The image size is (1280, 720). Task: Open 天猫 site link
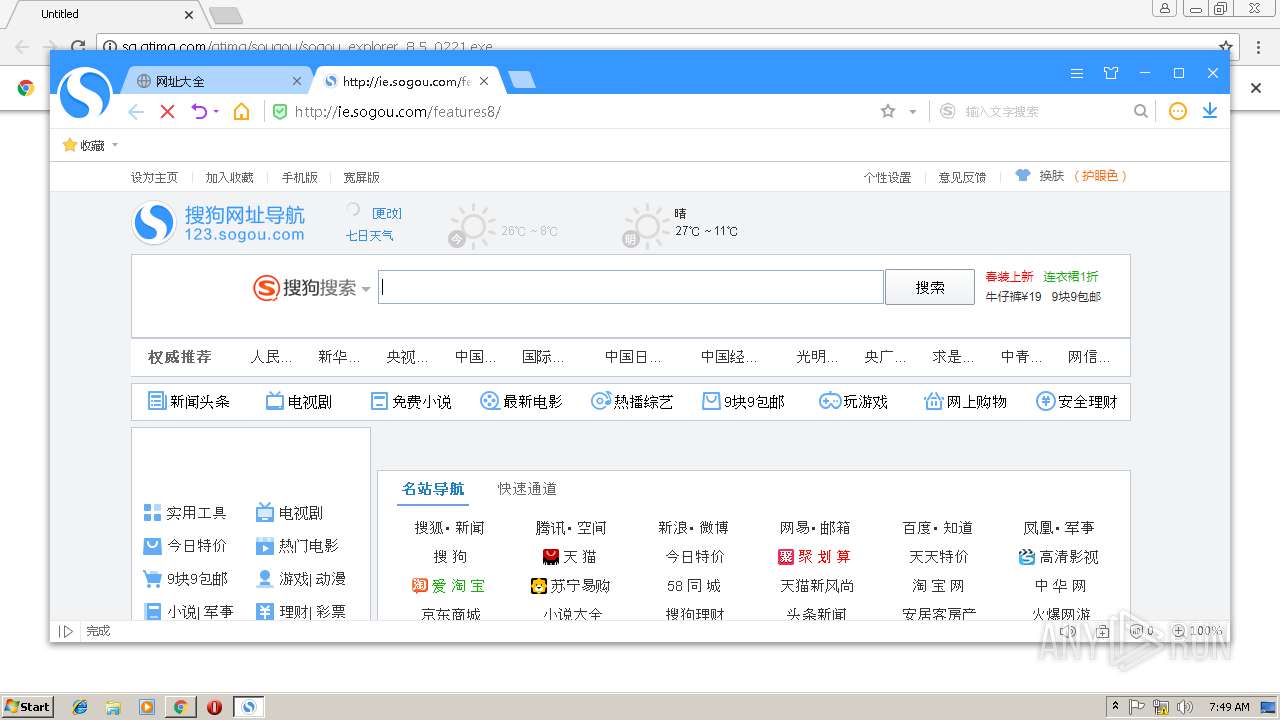click(570, 557)
